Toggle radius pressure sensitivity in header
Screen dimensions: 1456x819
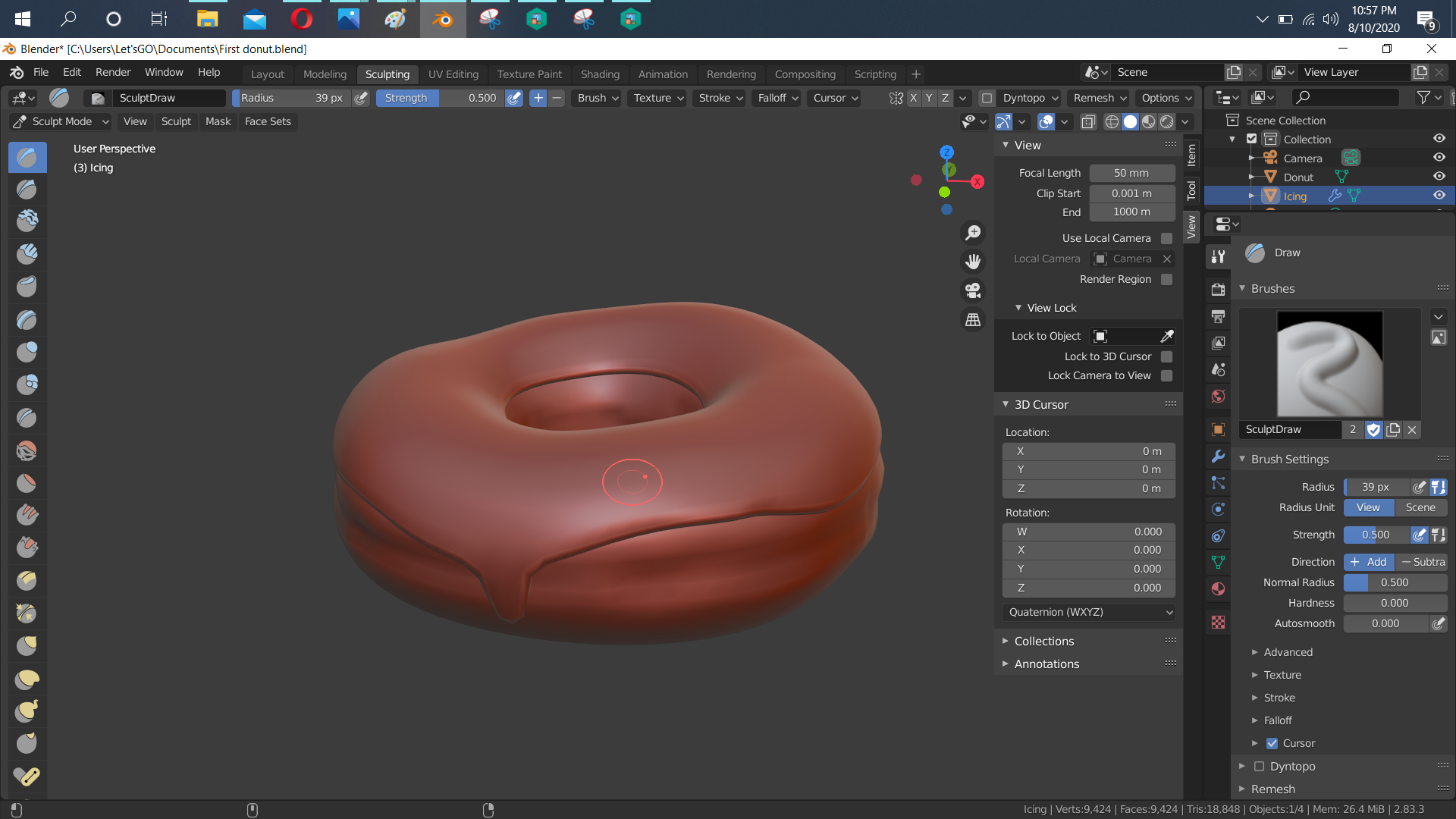(x=362, y=98)
